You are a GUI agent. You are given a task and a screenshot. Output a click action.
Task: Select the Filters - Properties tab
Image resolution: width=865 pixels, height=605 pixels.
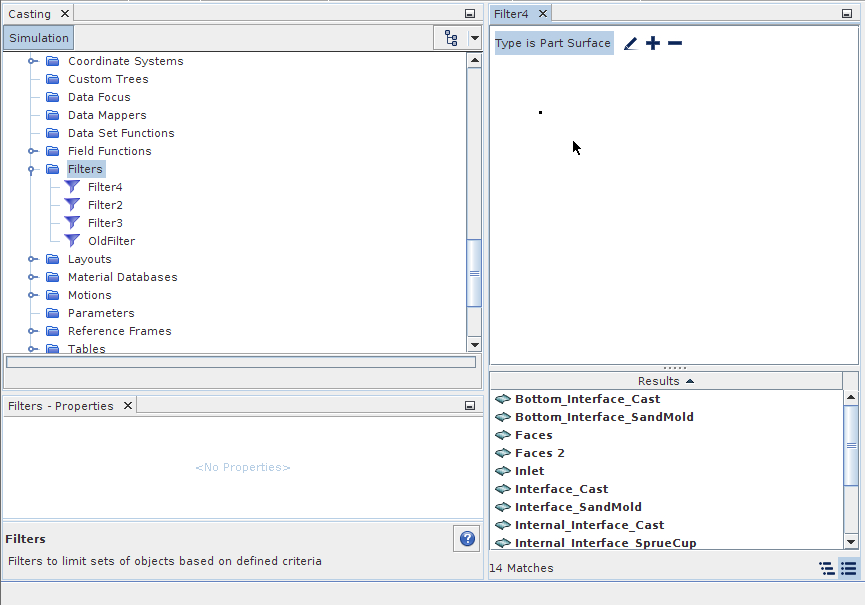(61, 406)
